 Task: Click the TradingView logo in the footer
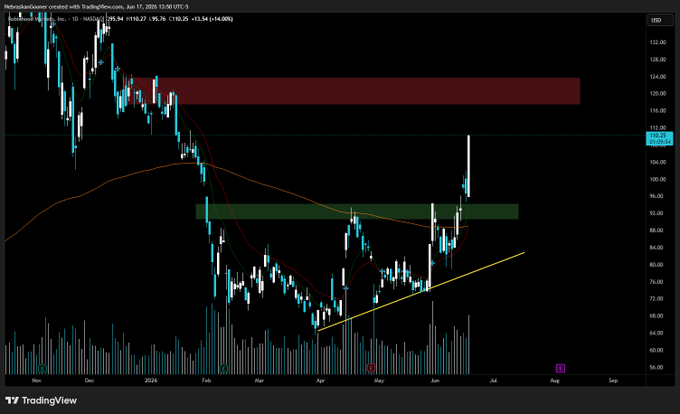click(41, 401)
